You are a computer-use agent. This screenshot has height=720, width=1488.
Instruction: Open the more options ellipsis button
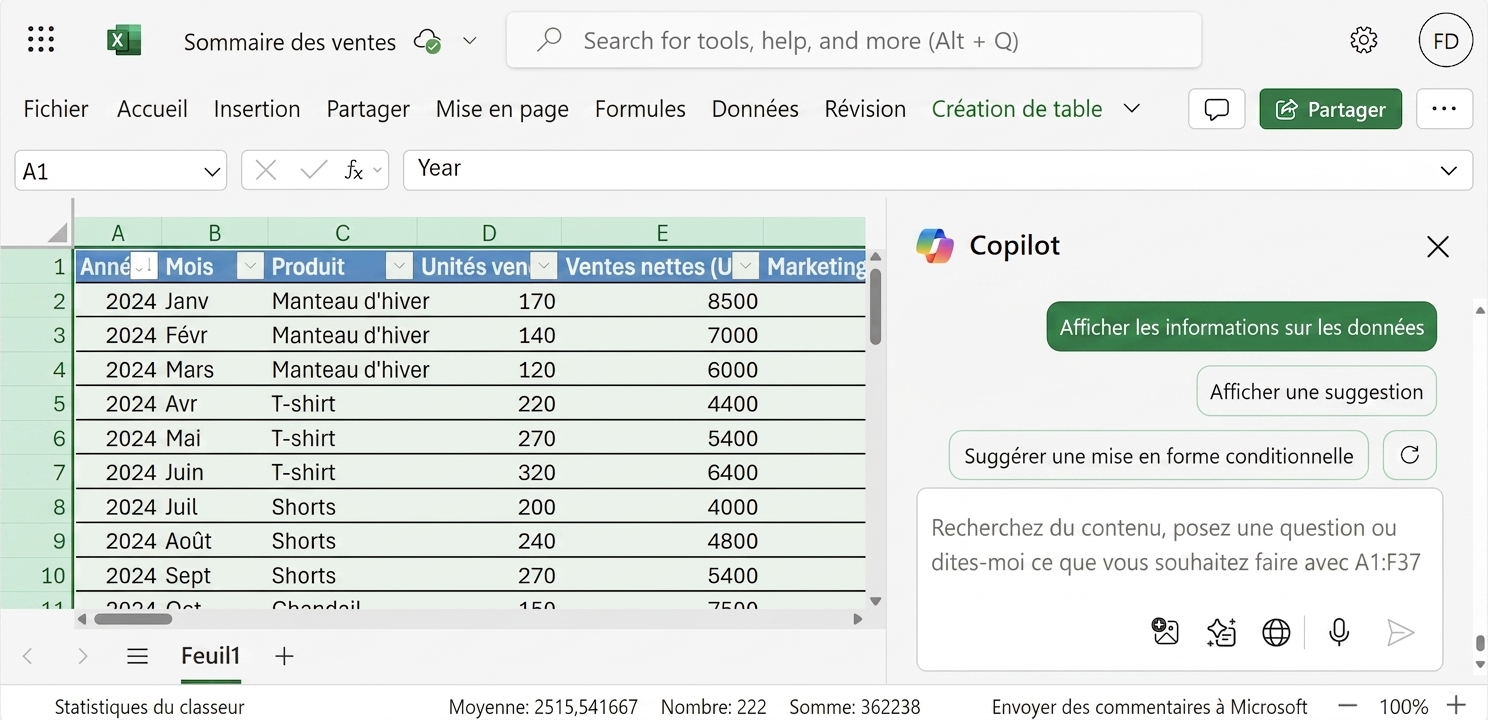click(x=1444, y=109)
